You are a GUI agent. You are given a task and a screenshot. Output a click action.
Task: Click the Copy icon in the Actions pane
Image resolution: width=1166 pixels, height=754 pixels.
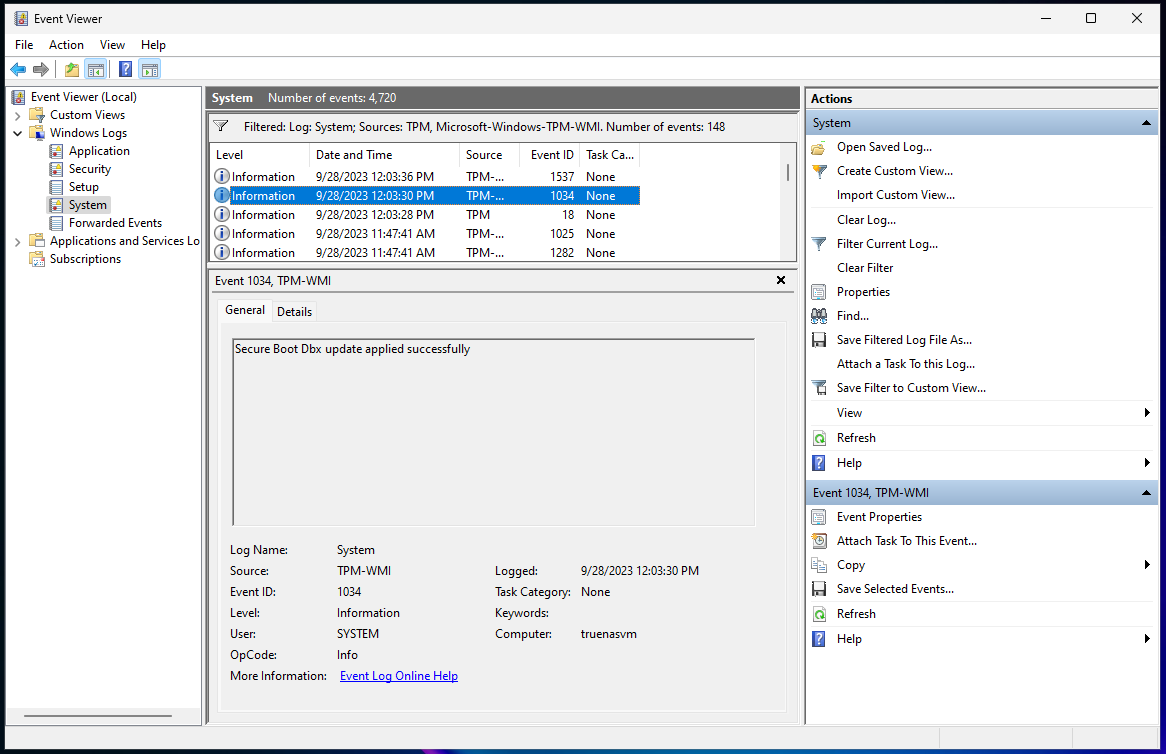[819, 565]
